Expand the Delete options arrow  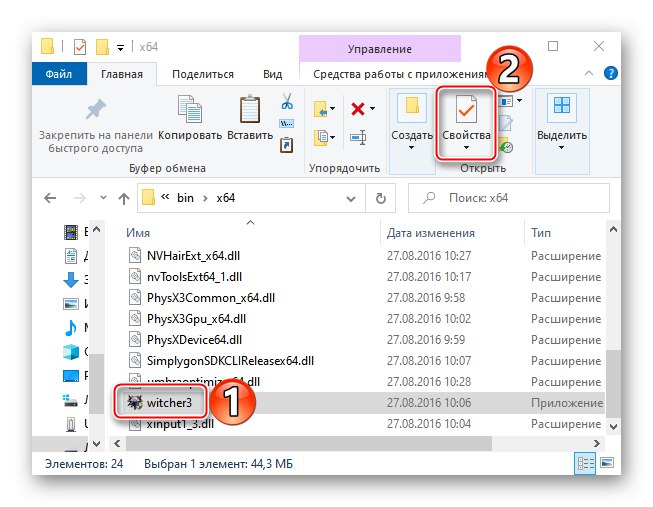372,108
